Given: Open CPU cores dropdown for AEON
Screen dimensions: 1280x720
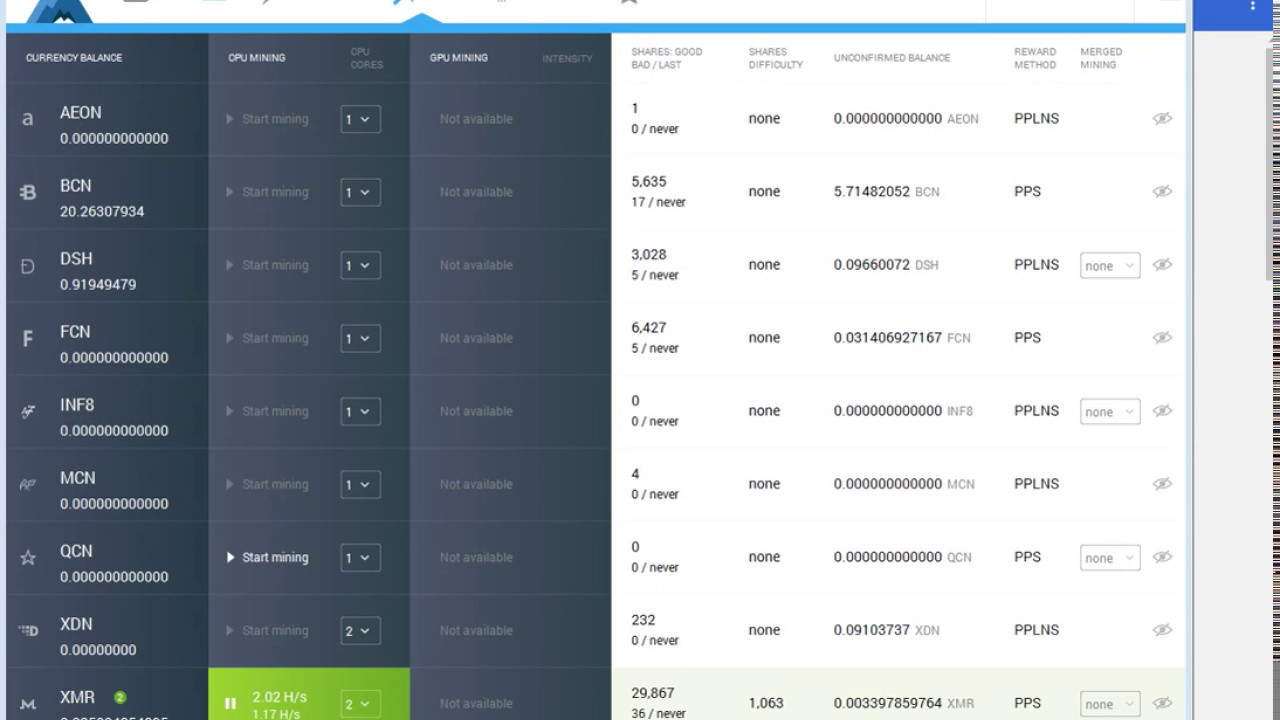Looking at the screenshot, I should coord(360,119).
